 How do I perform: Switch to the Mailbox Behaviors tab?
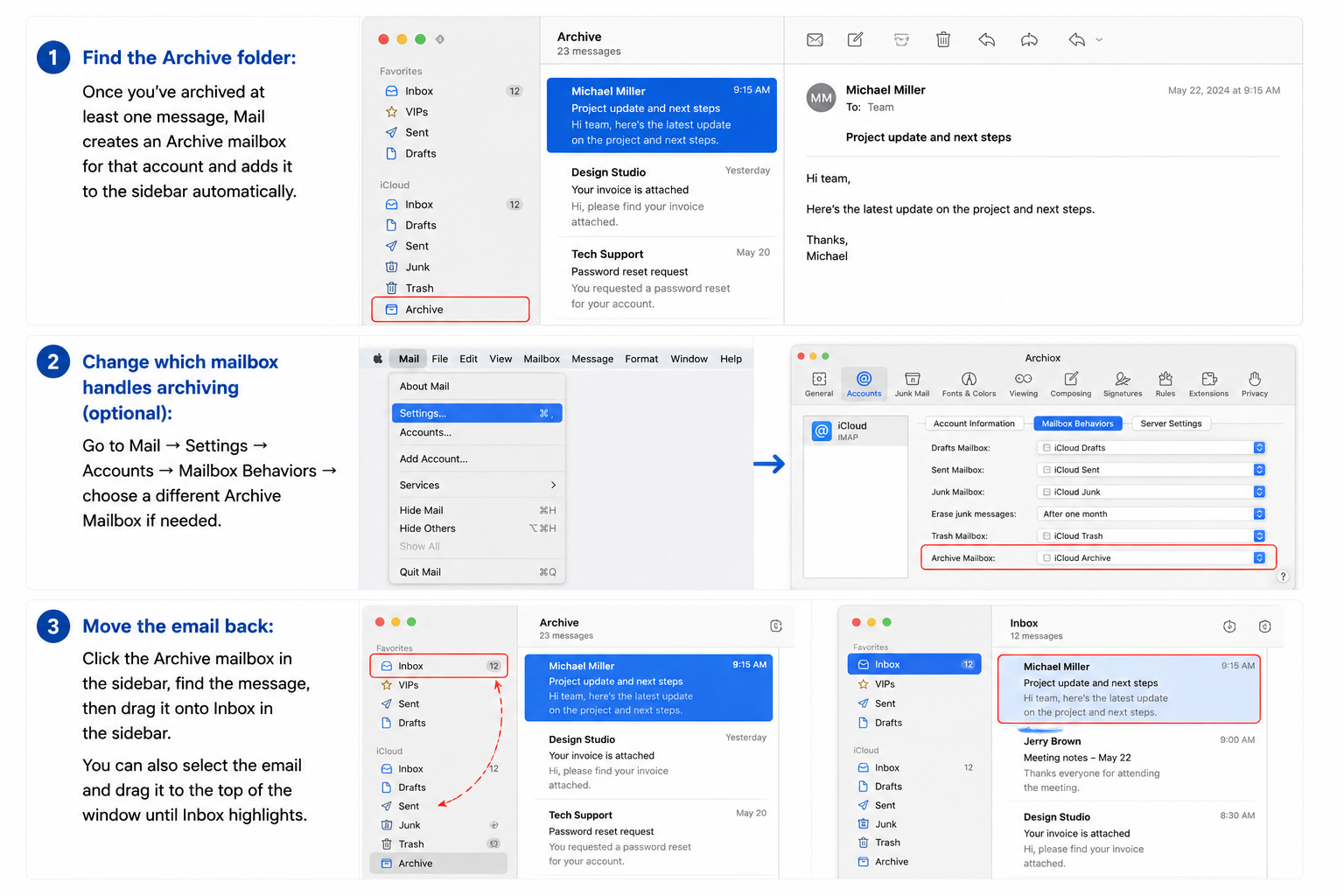[x=1077, y=423]
